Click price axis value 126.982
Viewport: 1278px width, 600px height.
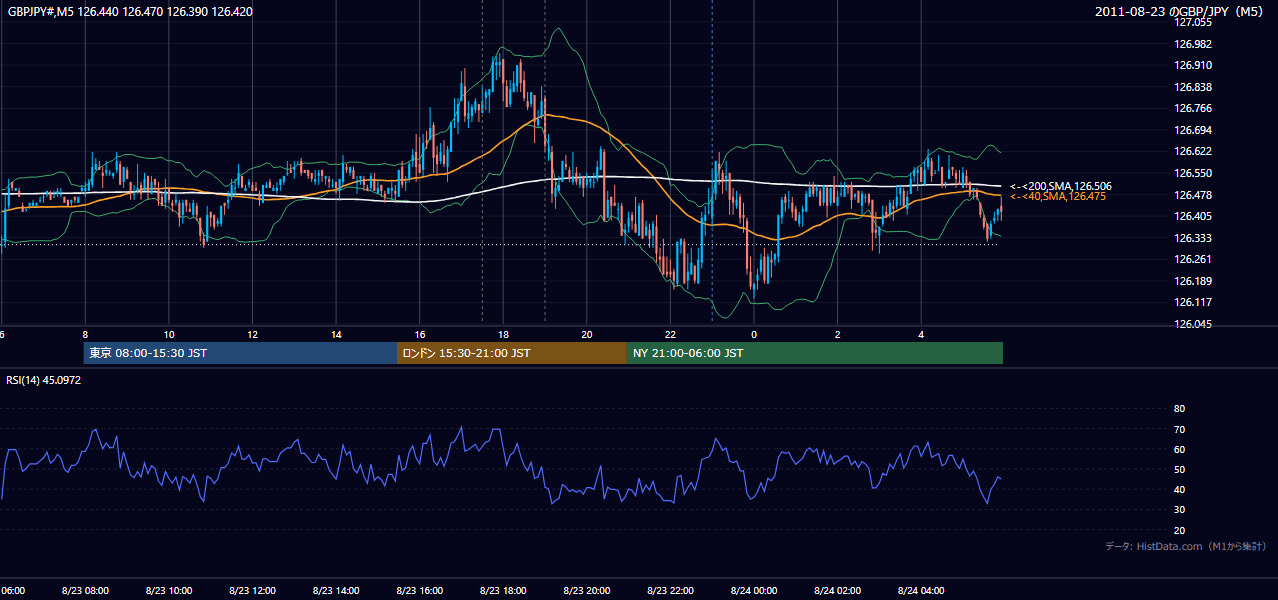pos(1194,44)
